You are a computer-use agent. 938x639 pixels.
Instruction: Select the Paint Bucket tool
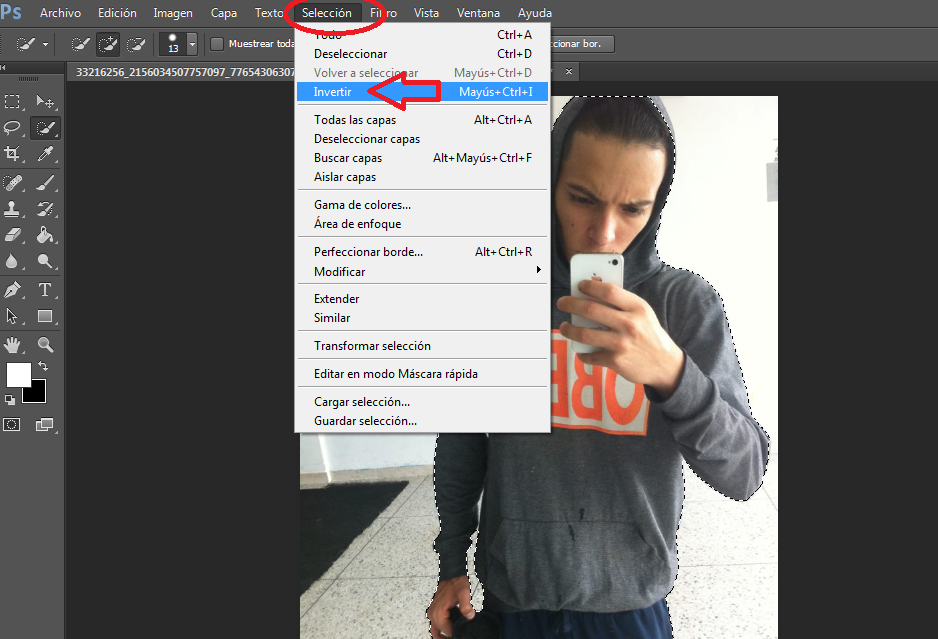(x=45, y=235)
